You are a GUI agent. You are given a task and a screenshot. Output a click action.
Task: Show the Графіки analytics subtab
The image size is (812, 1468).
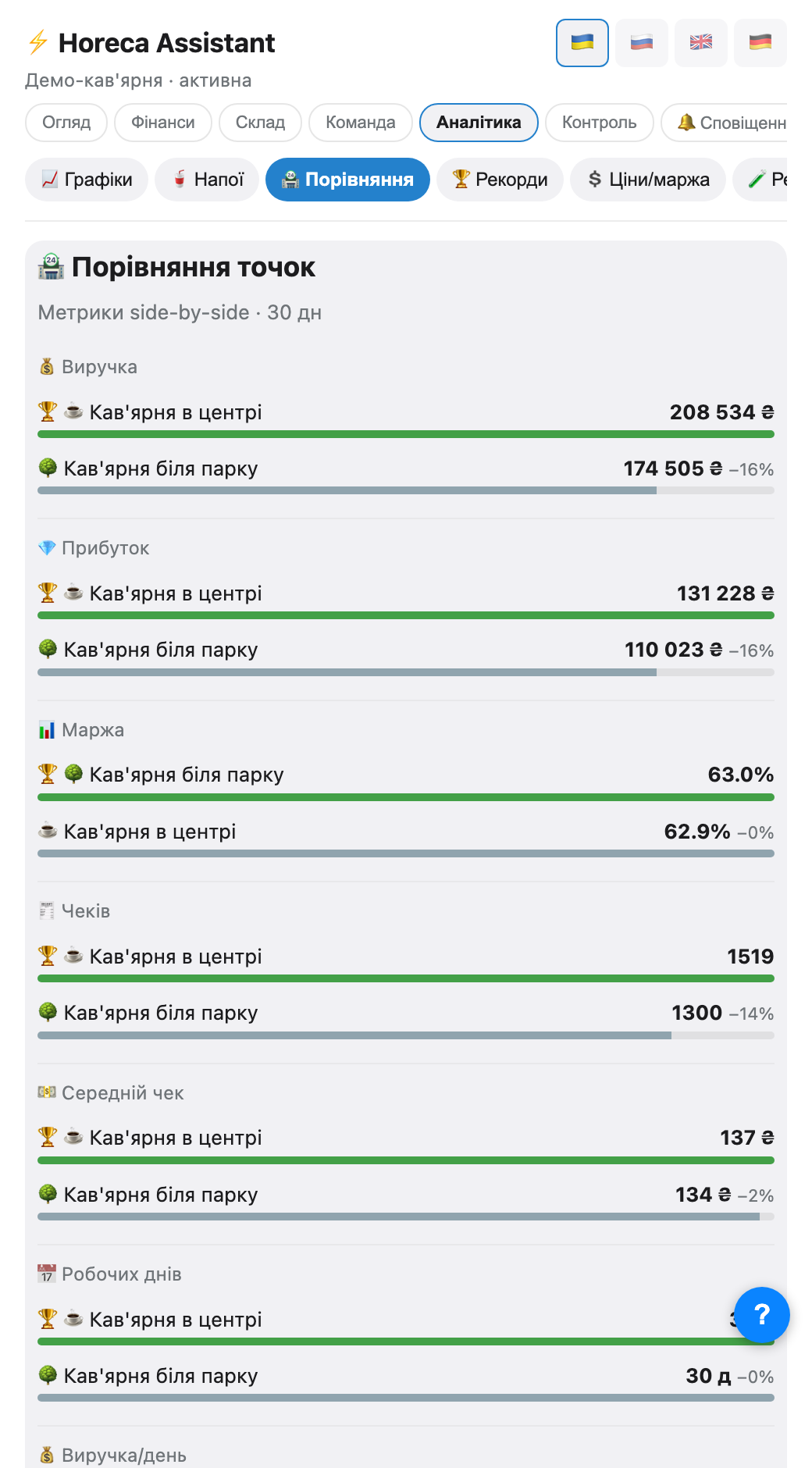[87, 180]
